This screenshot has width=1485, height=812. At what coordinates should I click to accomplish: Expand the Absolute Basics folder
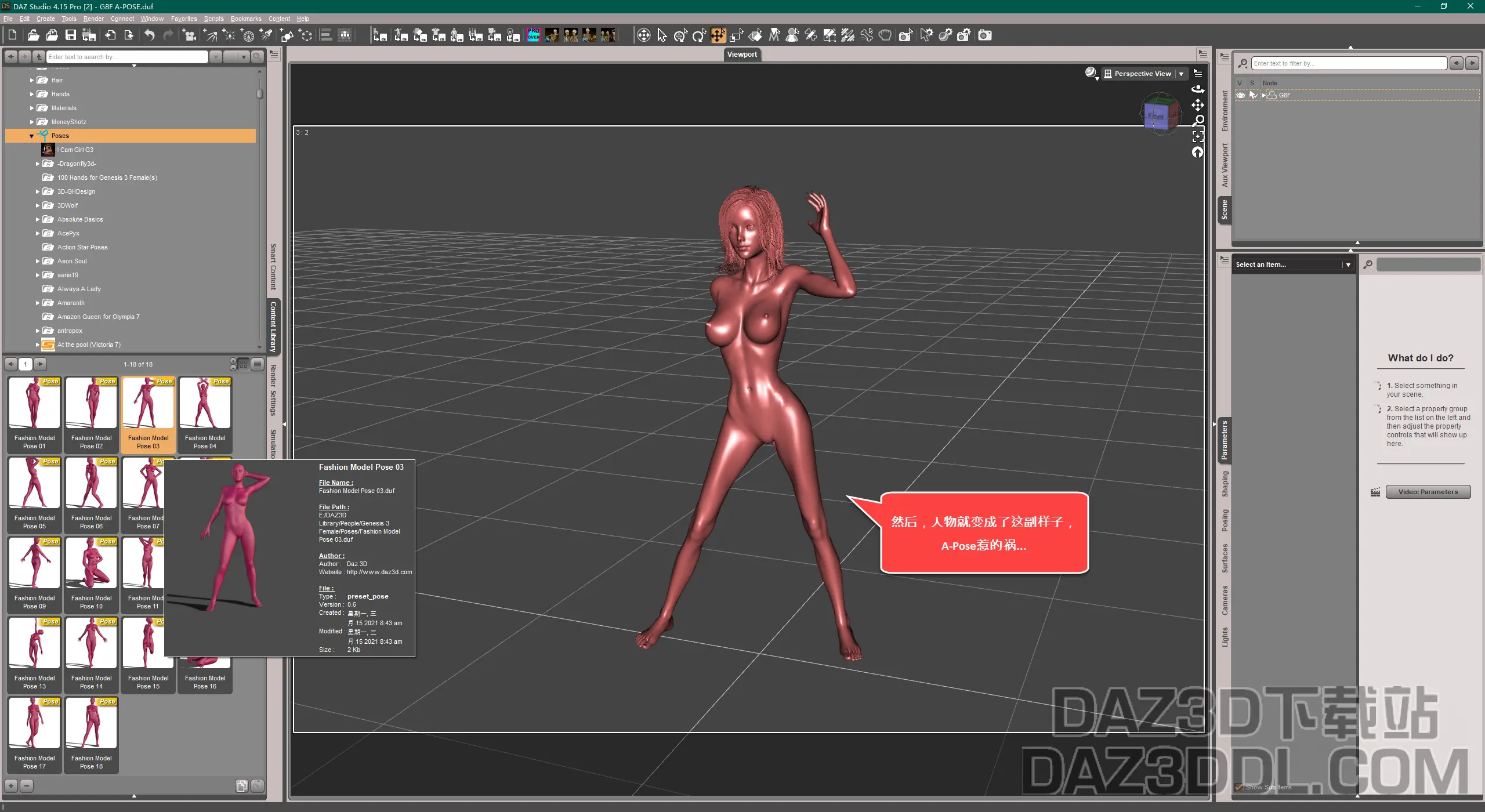pos(38,219)
